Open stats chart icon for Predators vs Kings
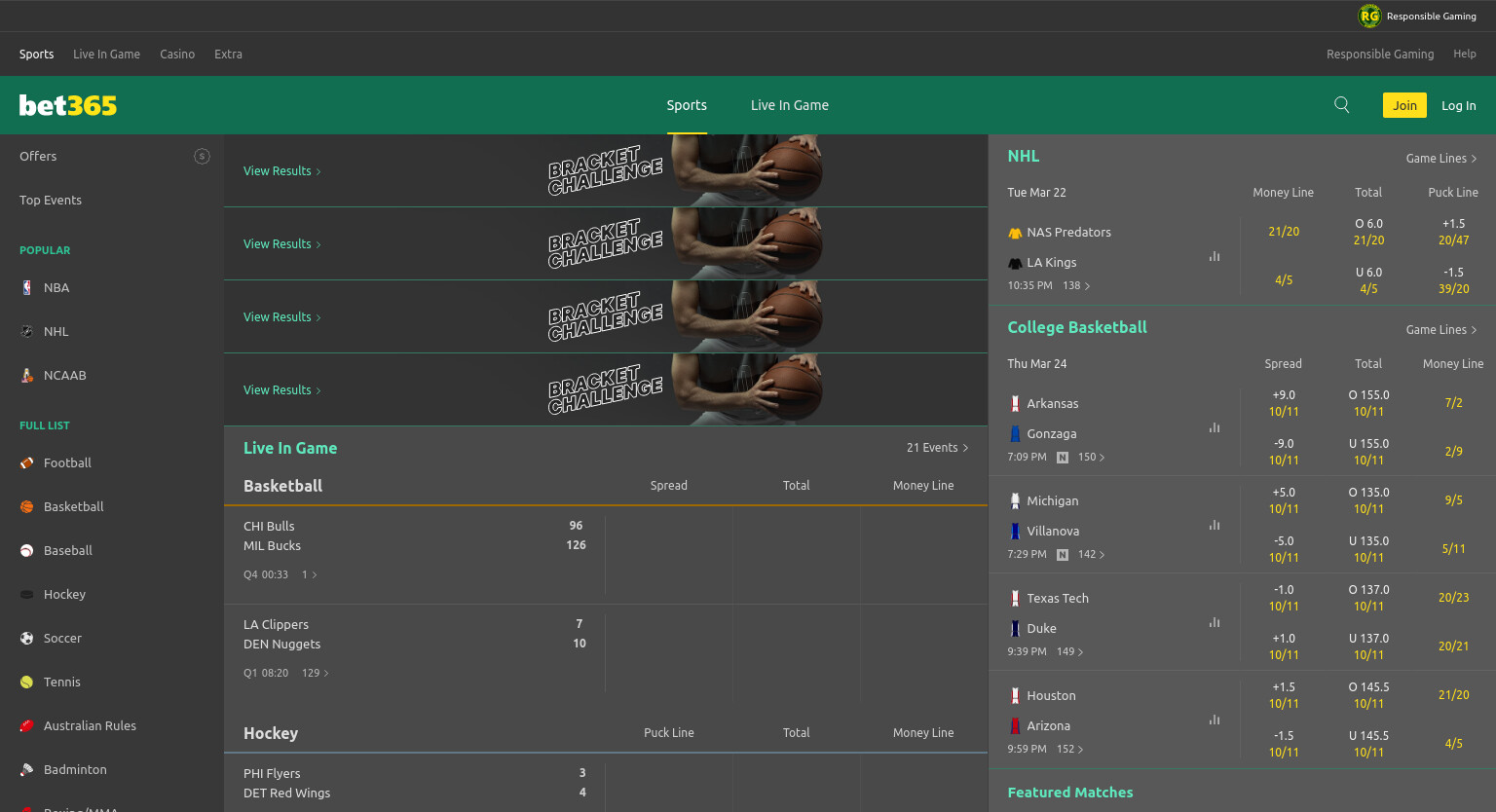 pos(1215,257)
